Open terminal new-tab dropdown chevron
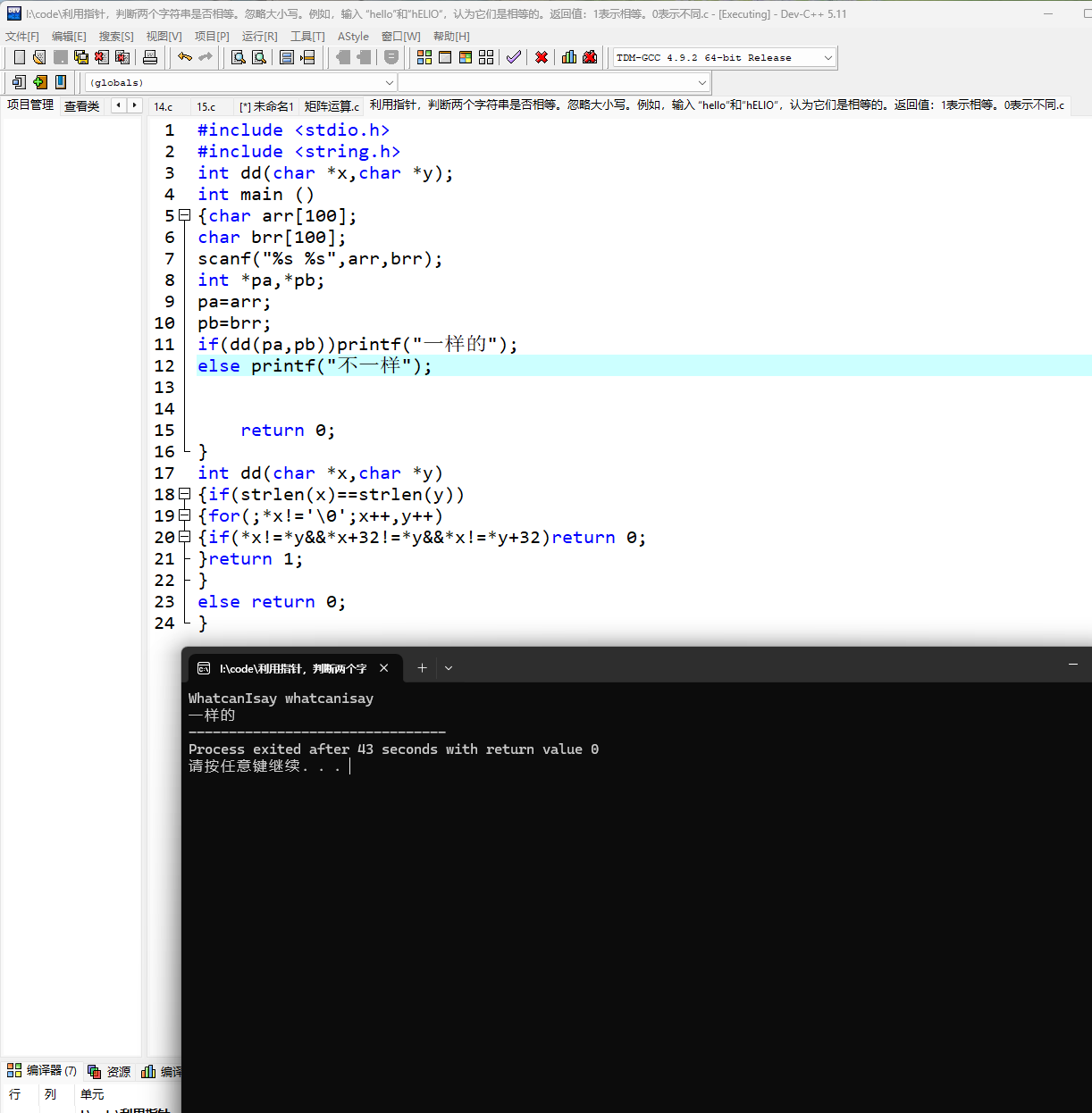The image size is (1092, 1113). pyautogui.click(x=449, y=668)
